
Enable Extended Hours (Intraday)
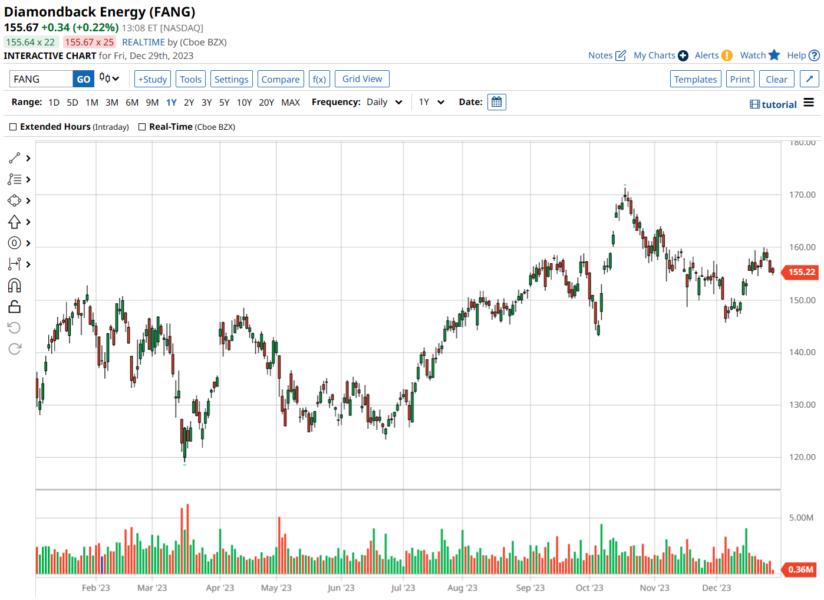pos(13,127)
